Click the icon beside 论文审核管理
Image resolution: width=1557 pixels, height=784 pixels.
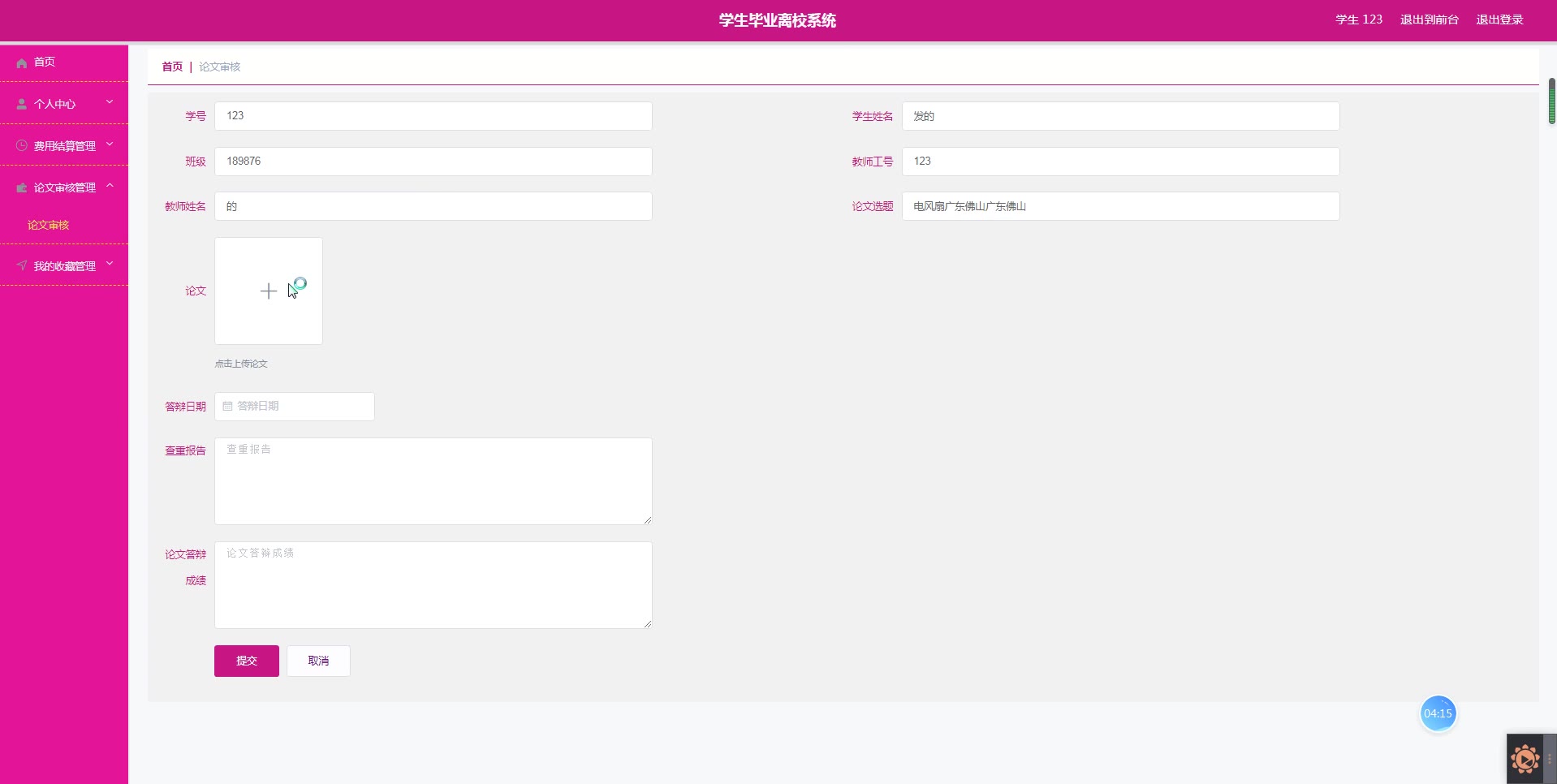pyautogui.click(x=22, y=187)
